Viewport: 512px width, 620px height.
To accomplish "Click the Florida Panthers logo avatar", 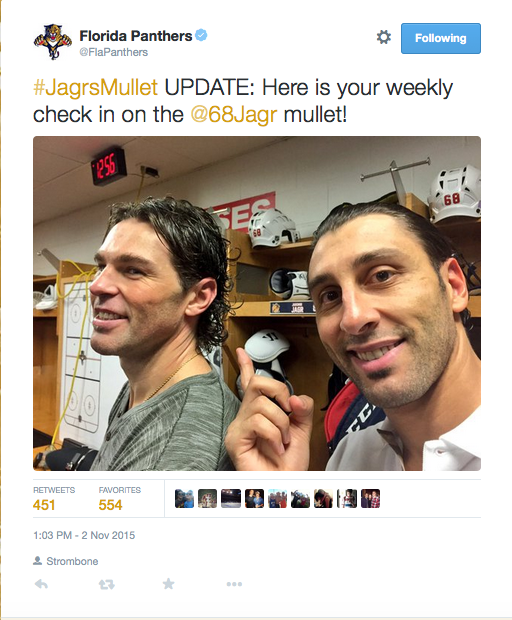I will point(53,42).
